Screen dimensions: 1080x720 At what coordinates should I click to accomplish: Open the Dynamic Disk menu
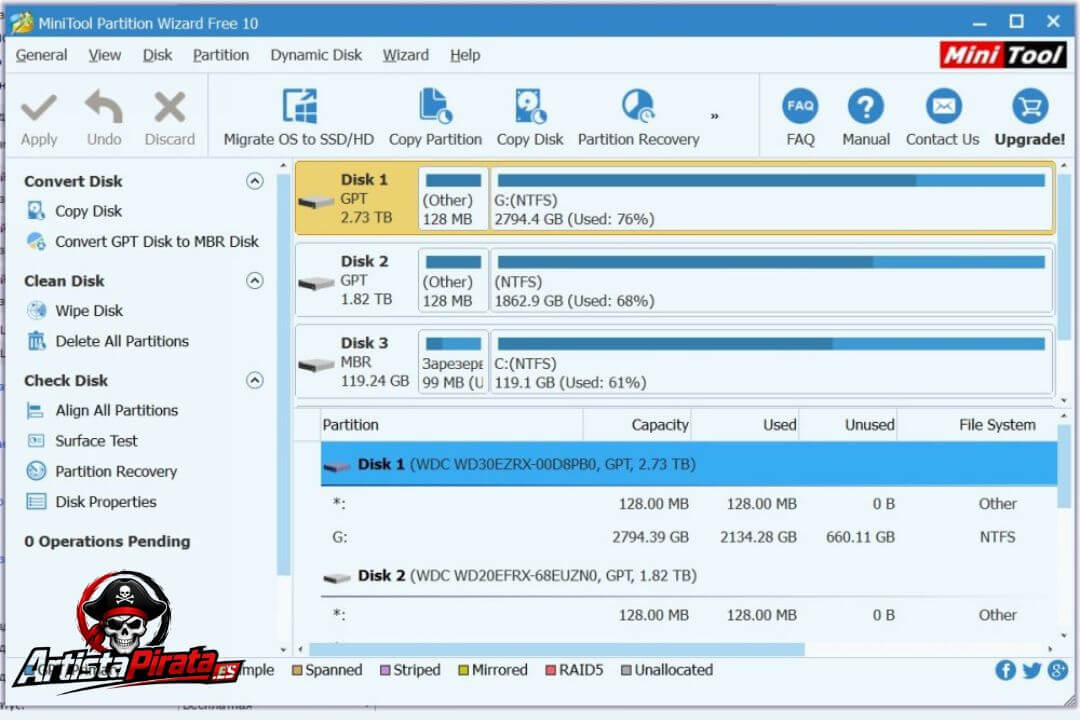point(316,55)
